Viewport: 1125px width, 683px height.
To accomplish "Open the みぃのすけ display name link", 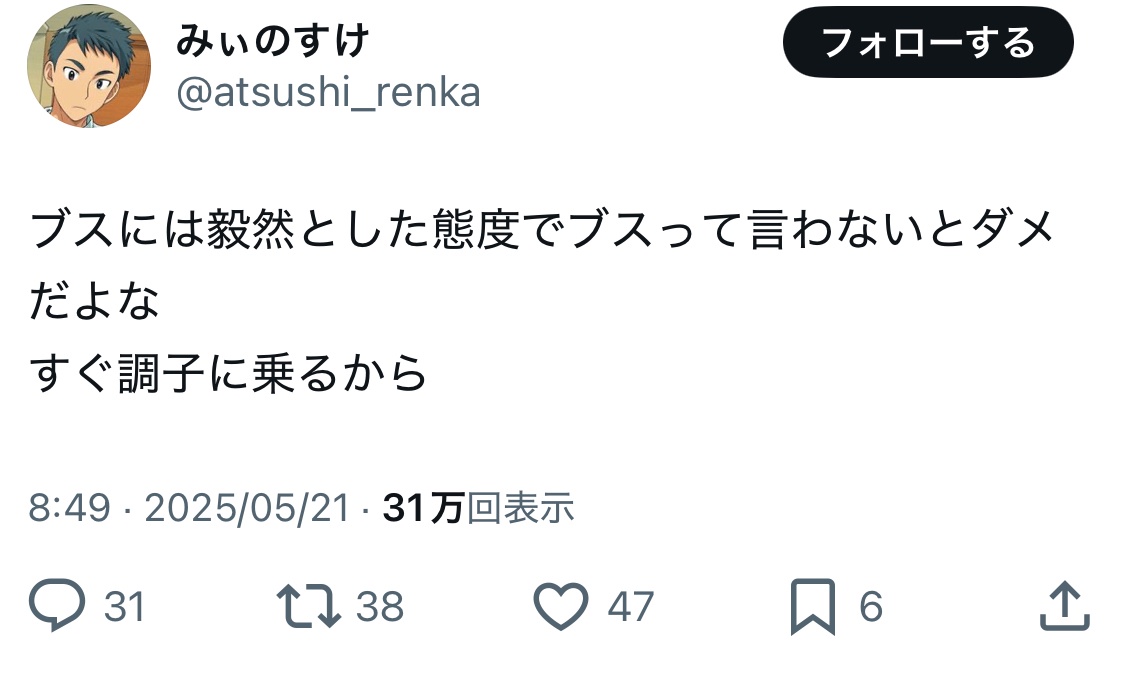I will pyautogui.click(x=274, y=42).
